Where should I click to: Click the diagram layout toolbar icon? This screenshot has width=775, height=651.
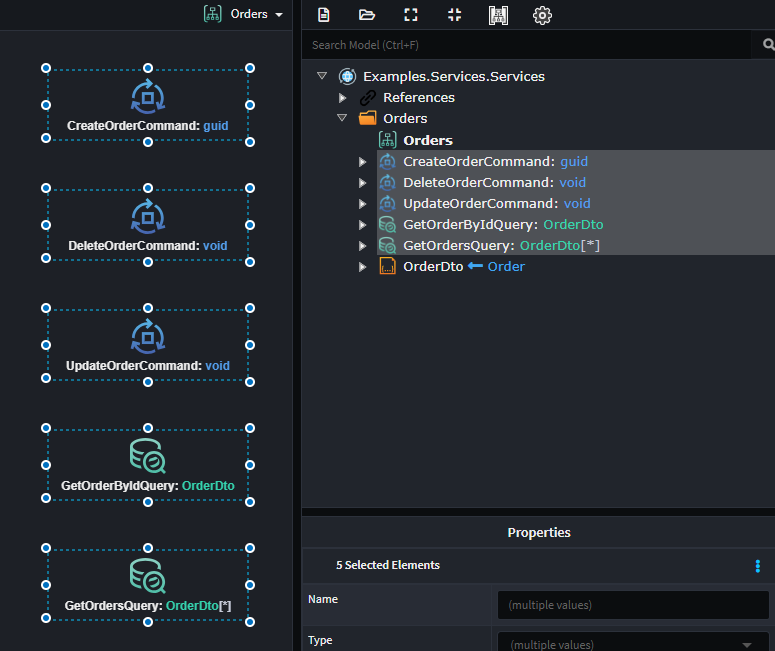[x=498, y=15]
